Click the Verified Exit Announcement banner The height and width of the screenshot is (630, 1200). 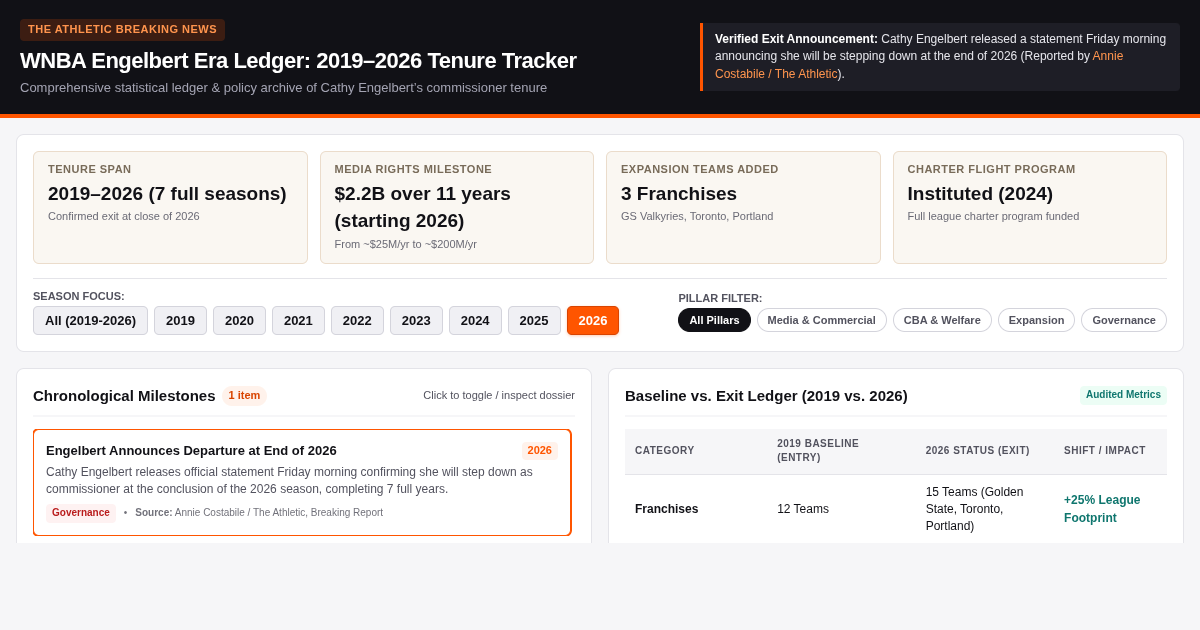click(x=940, y=57)
